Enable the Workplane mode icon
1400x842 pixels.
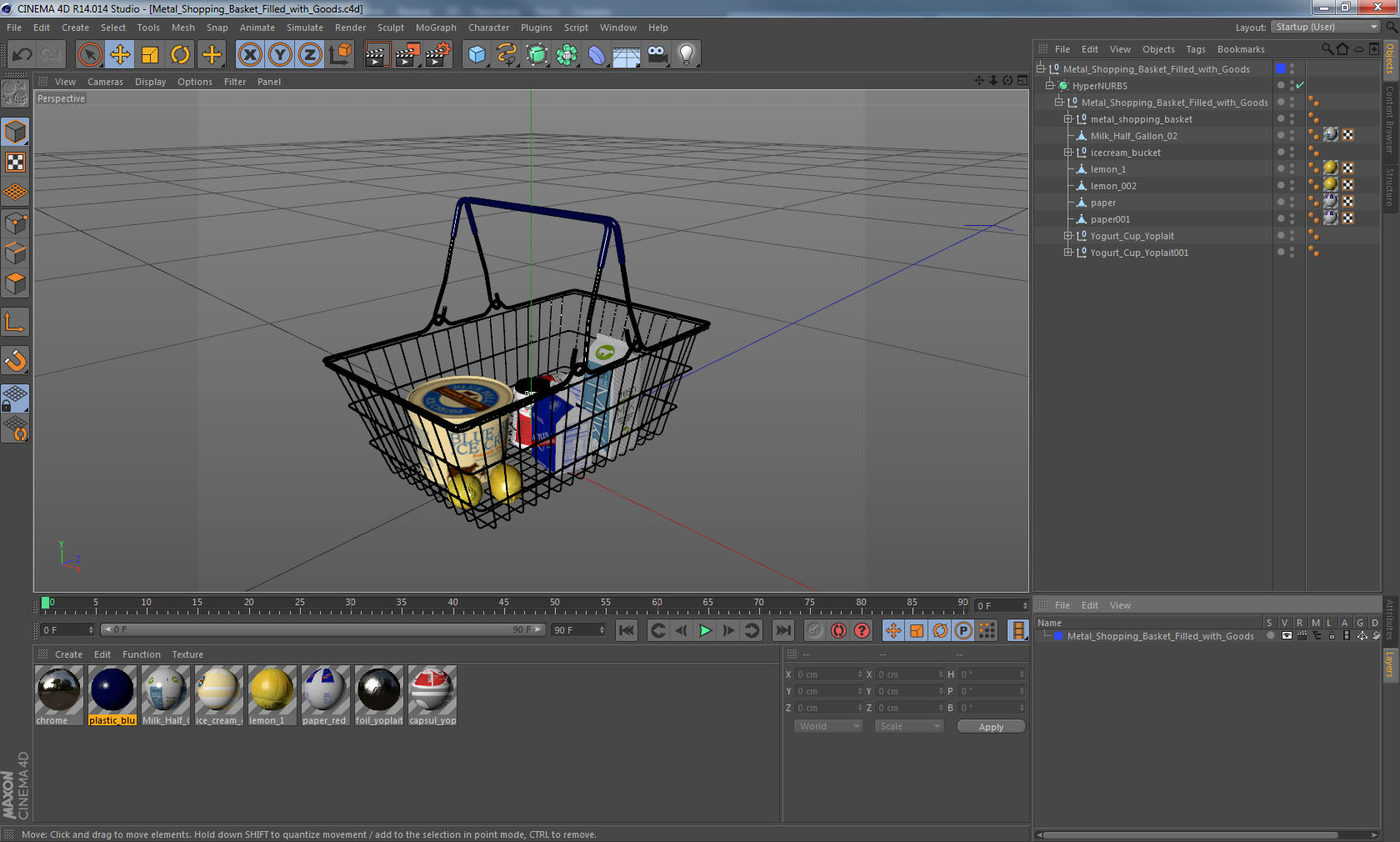[x=16, y=192]
